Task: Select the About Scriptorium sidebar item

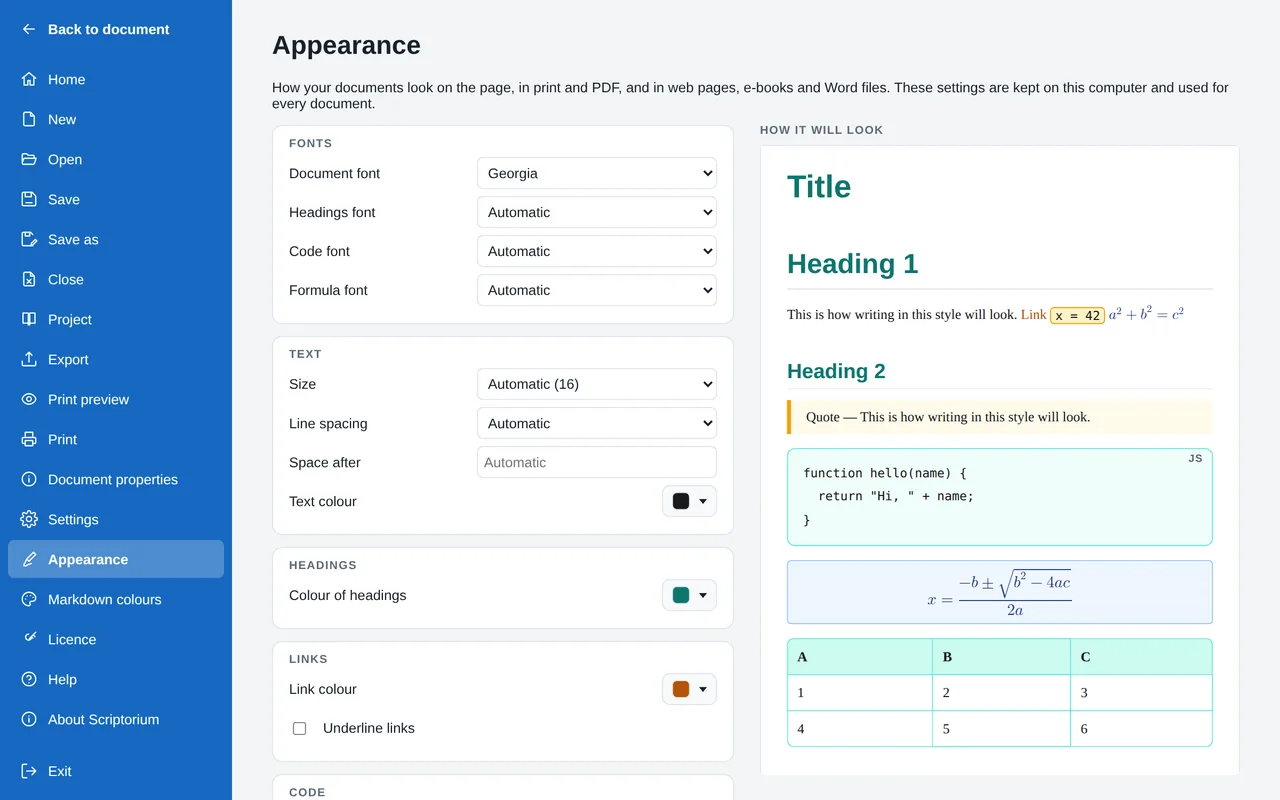Action: pos(116,719)
